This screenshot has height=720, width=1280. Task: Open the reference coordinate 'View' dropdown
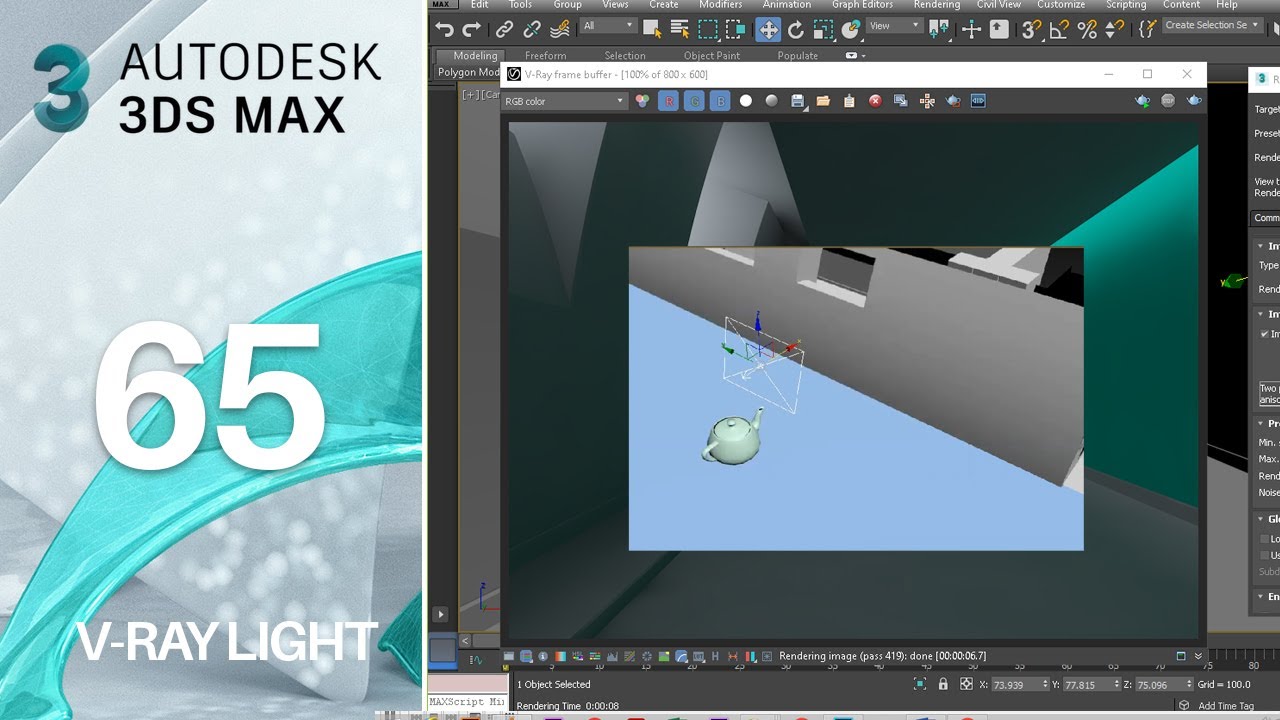tap(894, 26)
